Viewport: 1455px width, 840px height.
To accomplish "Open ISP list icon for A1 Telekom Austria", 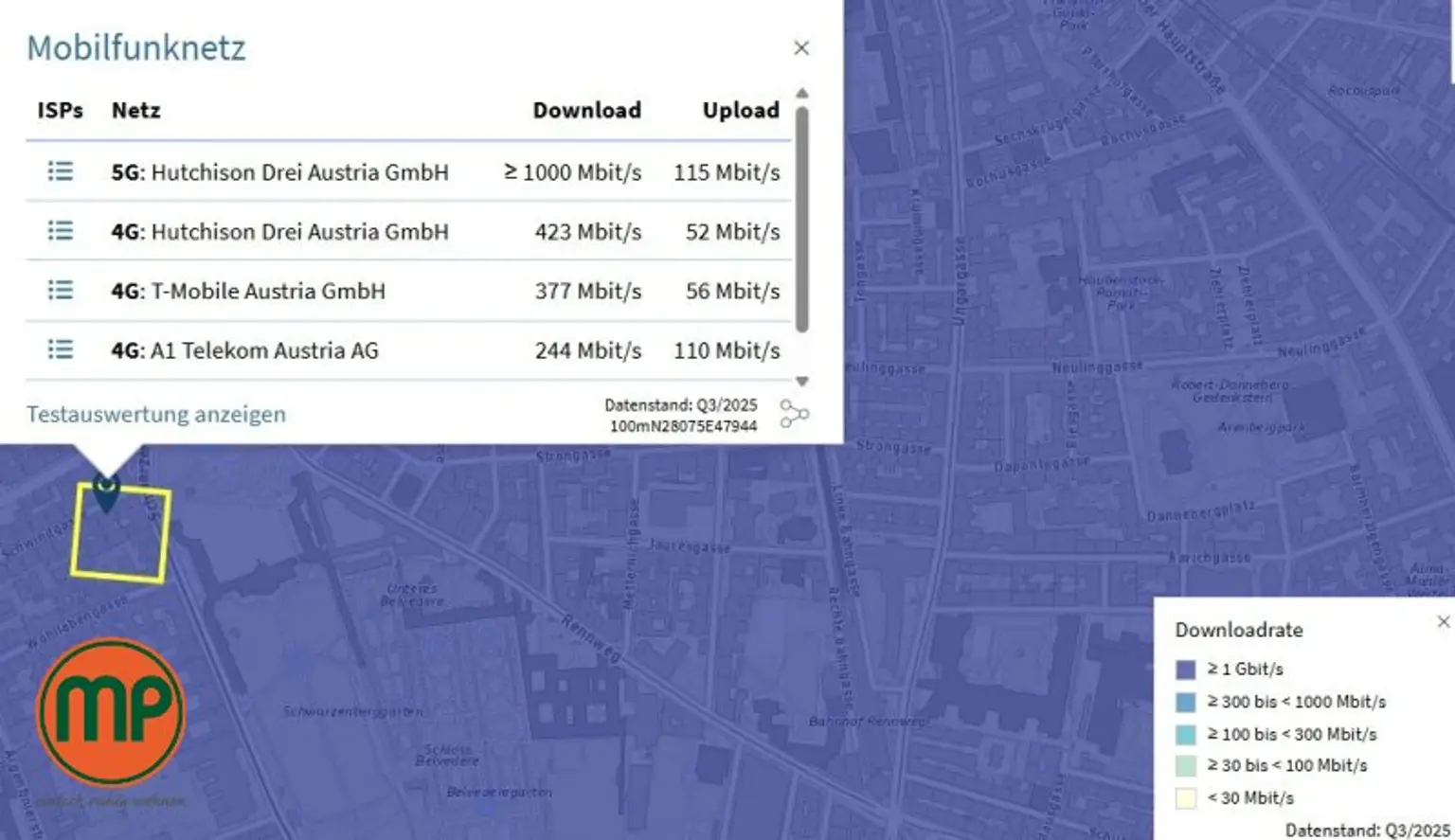I will click(x=61, y=349).
